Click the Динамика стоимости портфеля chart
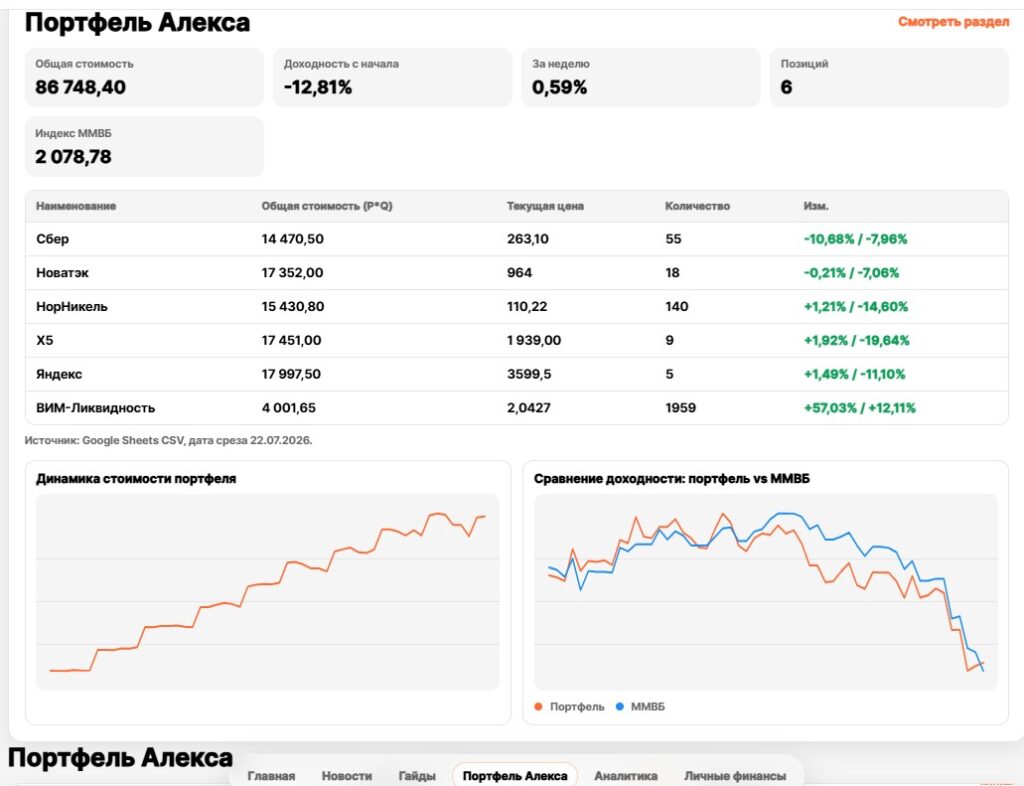 coord(268,592)
